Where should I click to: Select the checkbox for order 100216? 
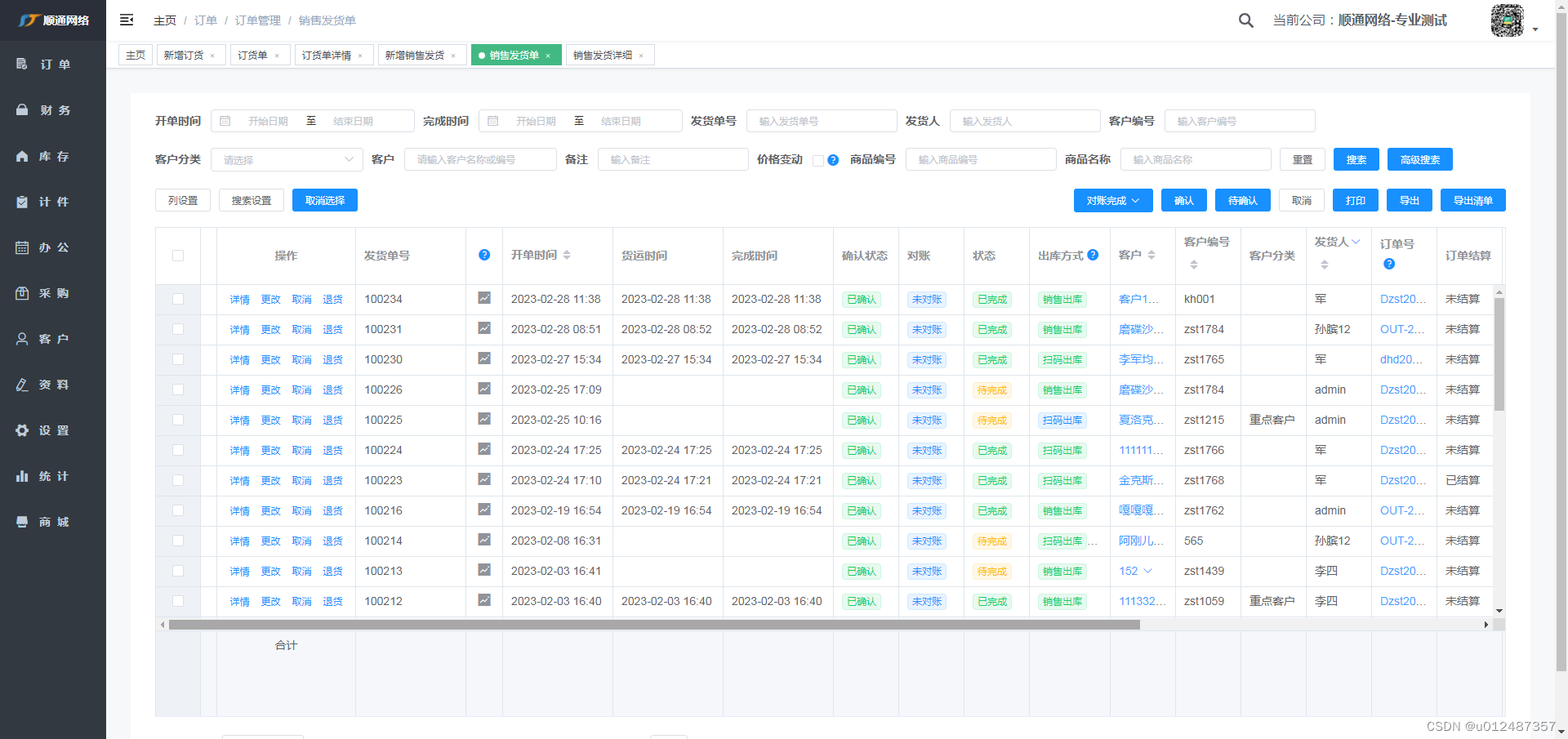(x=178, y=510)
